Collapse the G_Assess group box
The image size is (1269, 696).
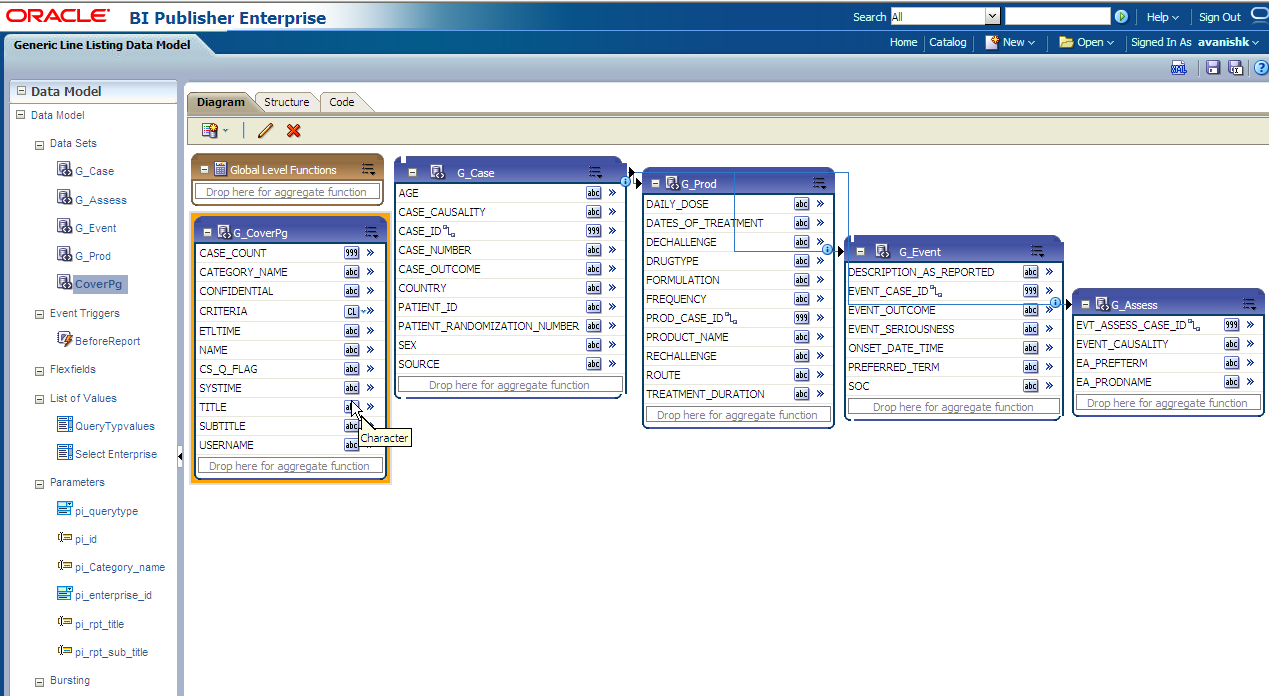[x=1085, y=304]
